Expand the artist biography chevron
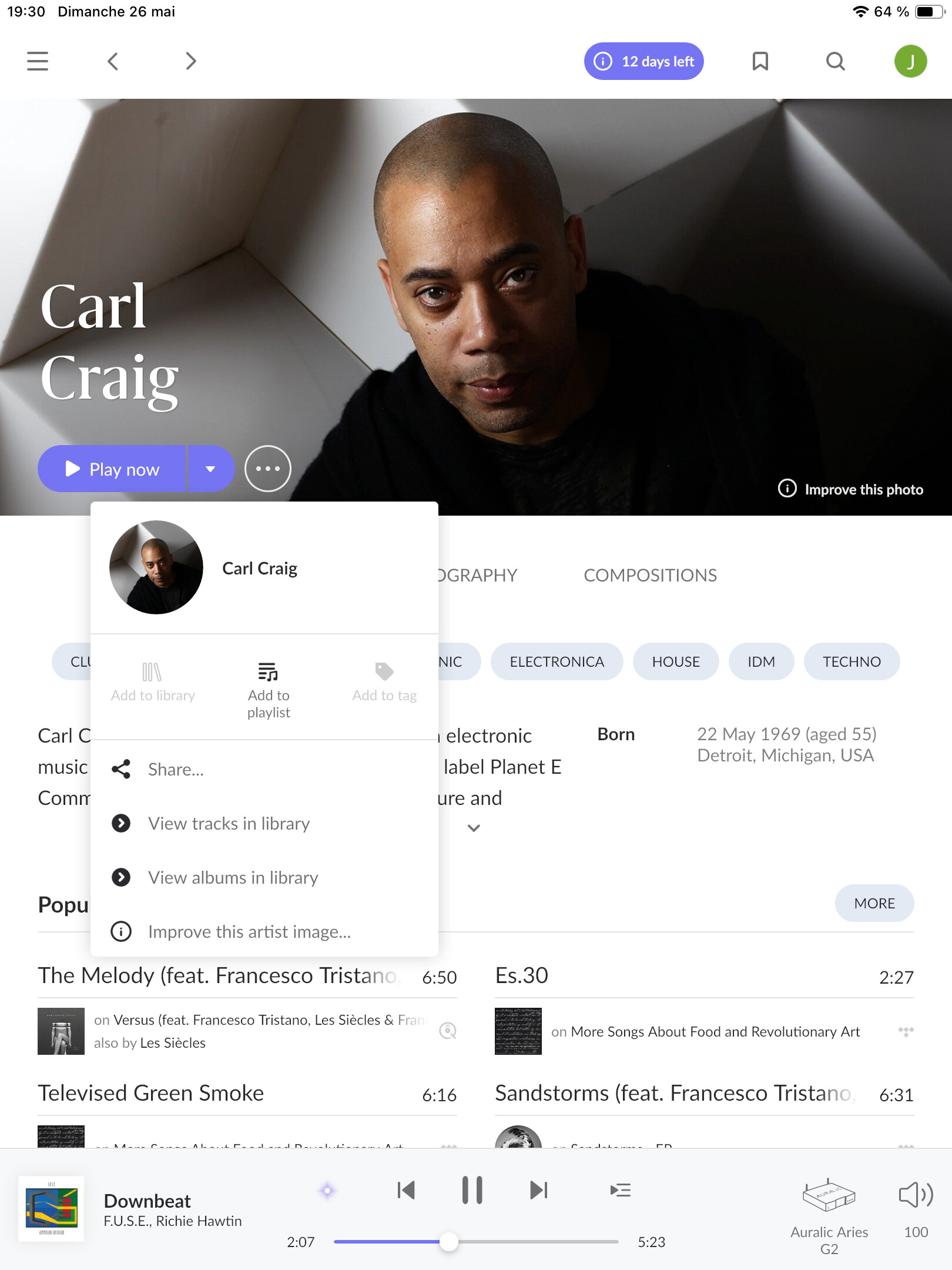This screenshot has height=1270, width=952. [x=474, y=828]
